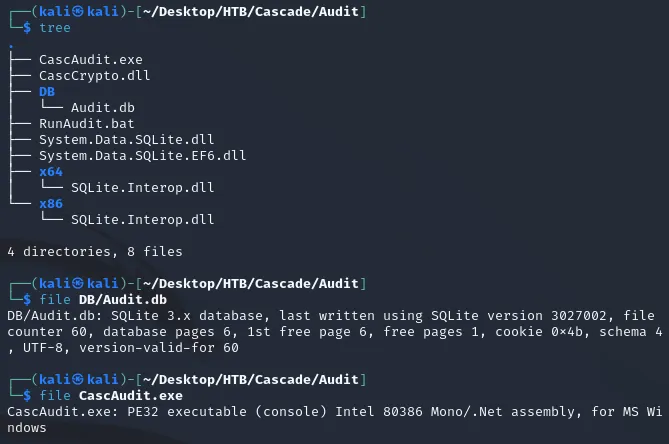The height and width of the screenshot is (444, 669).
Task: Click the Kali skull icon in first prompt
Action: 78,12
